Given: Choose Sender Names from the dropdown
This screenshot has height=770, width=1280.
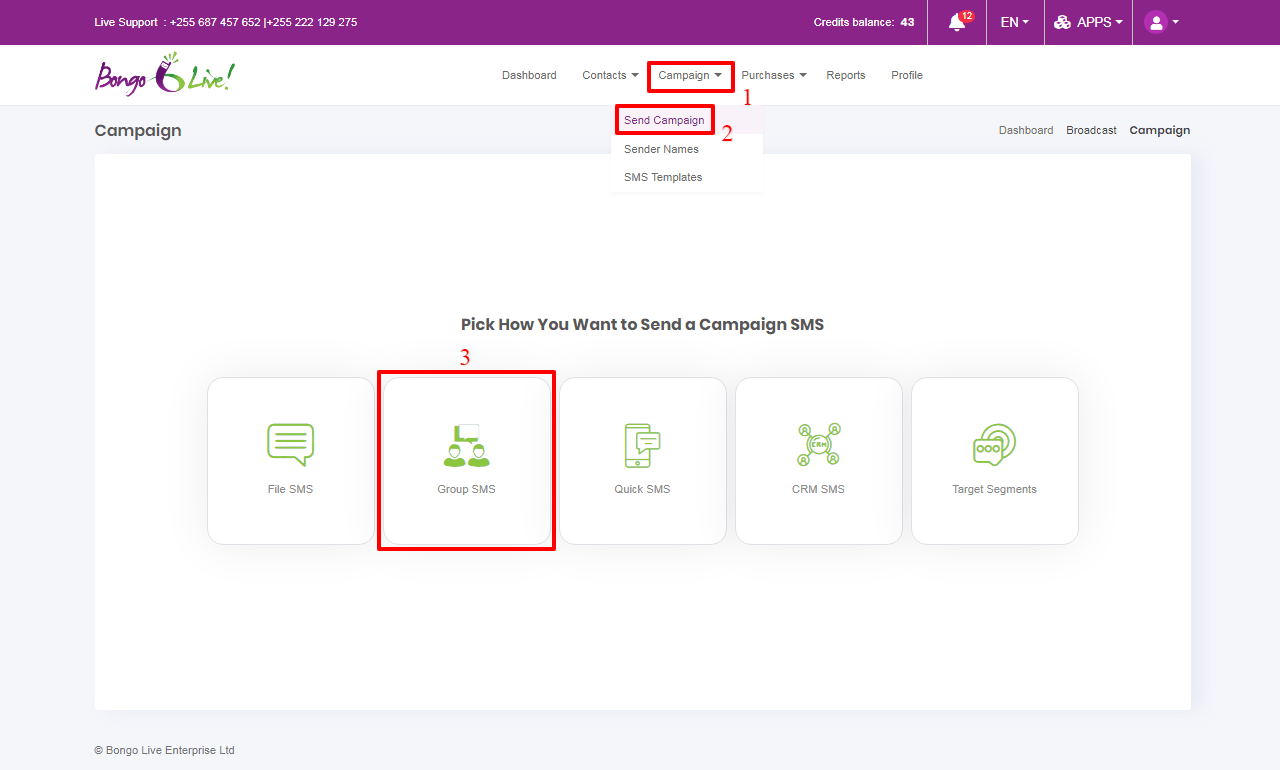Looking at the screenshot, I should 661,149.
